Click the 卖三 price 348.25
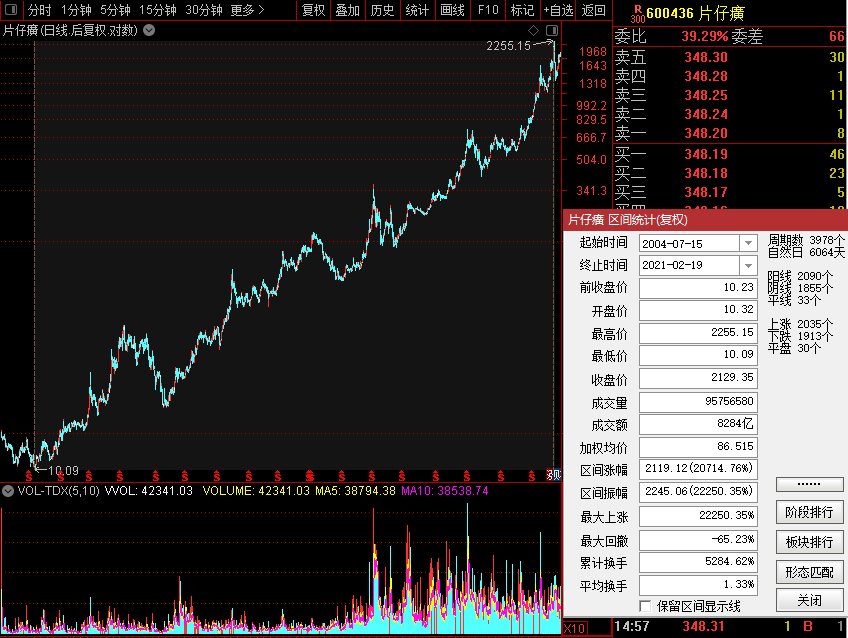Viewport: 848px width, 638px height. coord(706,95)
